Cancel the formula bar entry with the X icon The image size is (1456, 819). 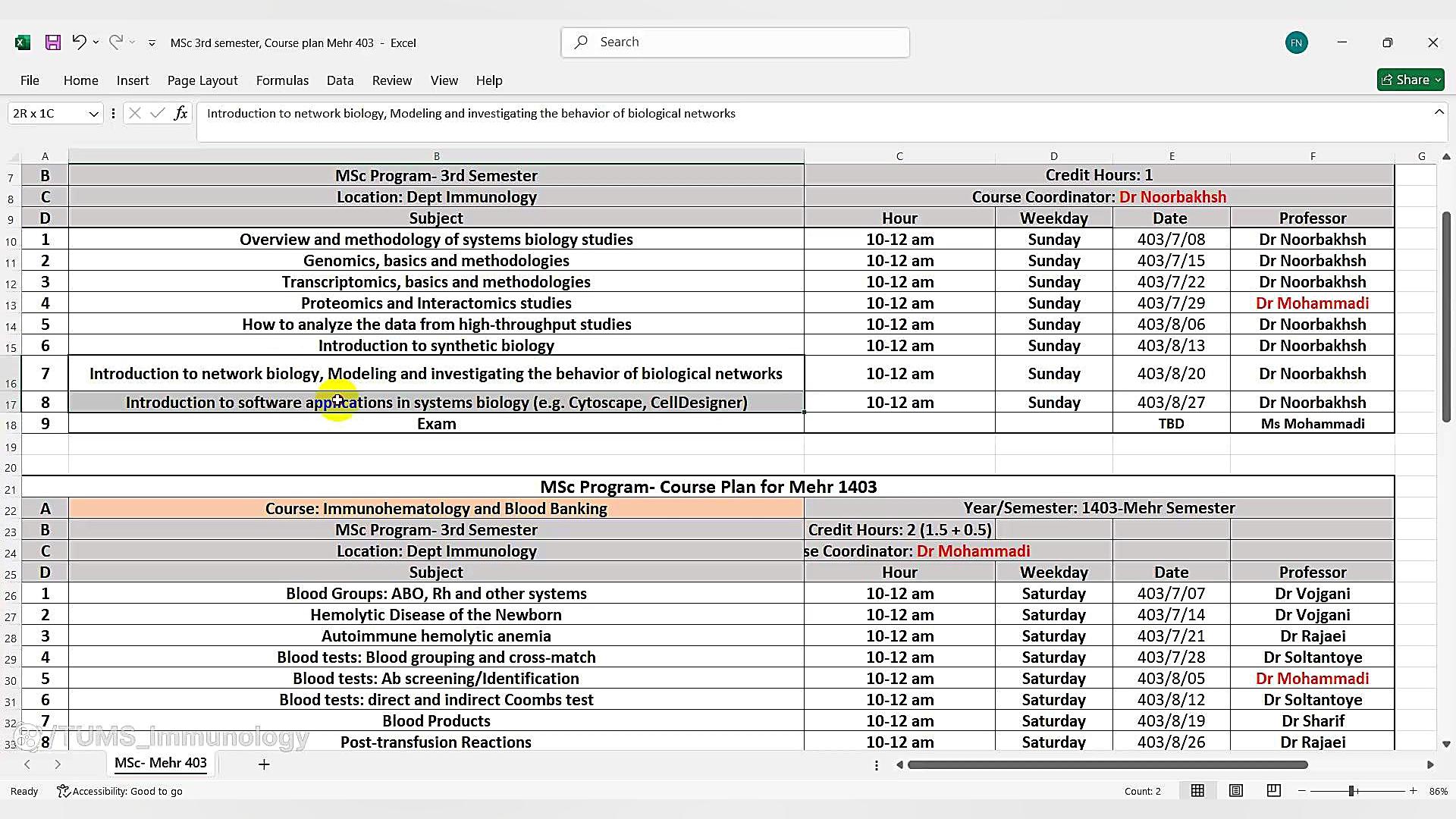135,114
